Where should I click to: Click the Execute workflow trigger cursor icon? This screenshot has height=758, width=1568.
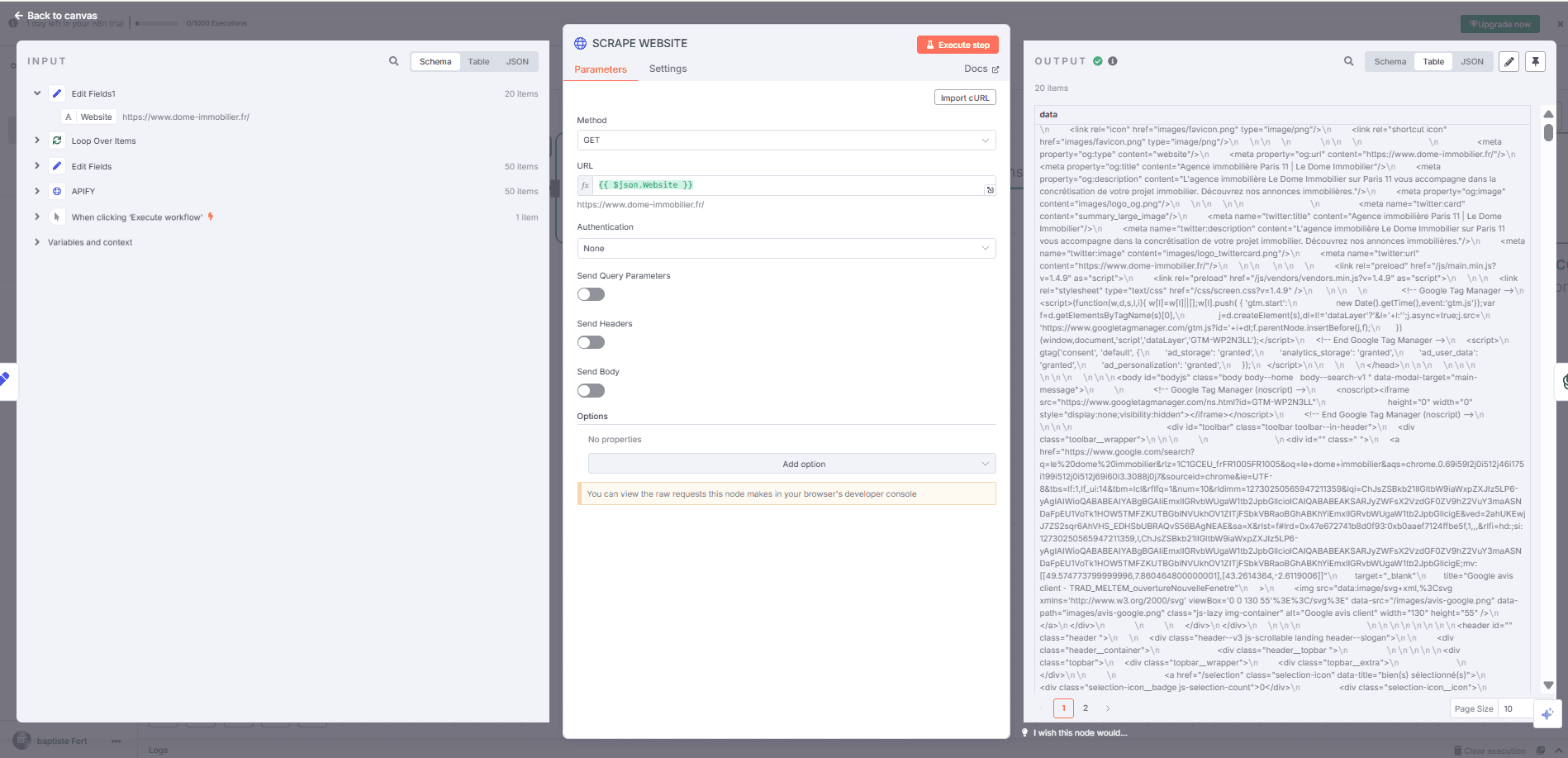pos(57,217)
